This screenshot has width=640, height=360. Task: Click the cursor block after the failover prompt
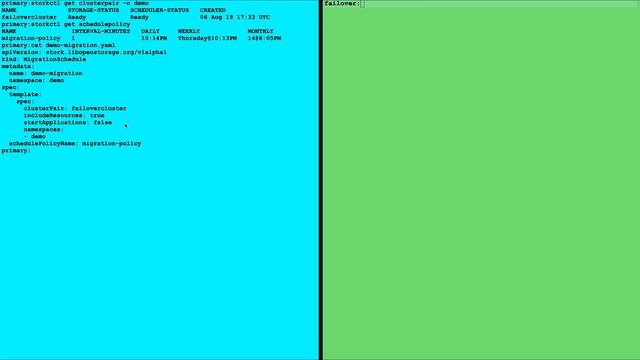point(363,3)
